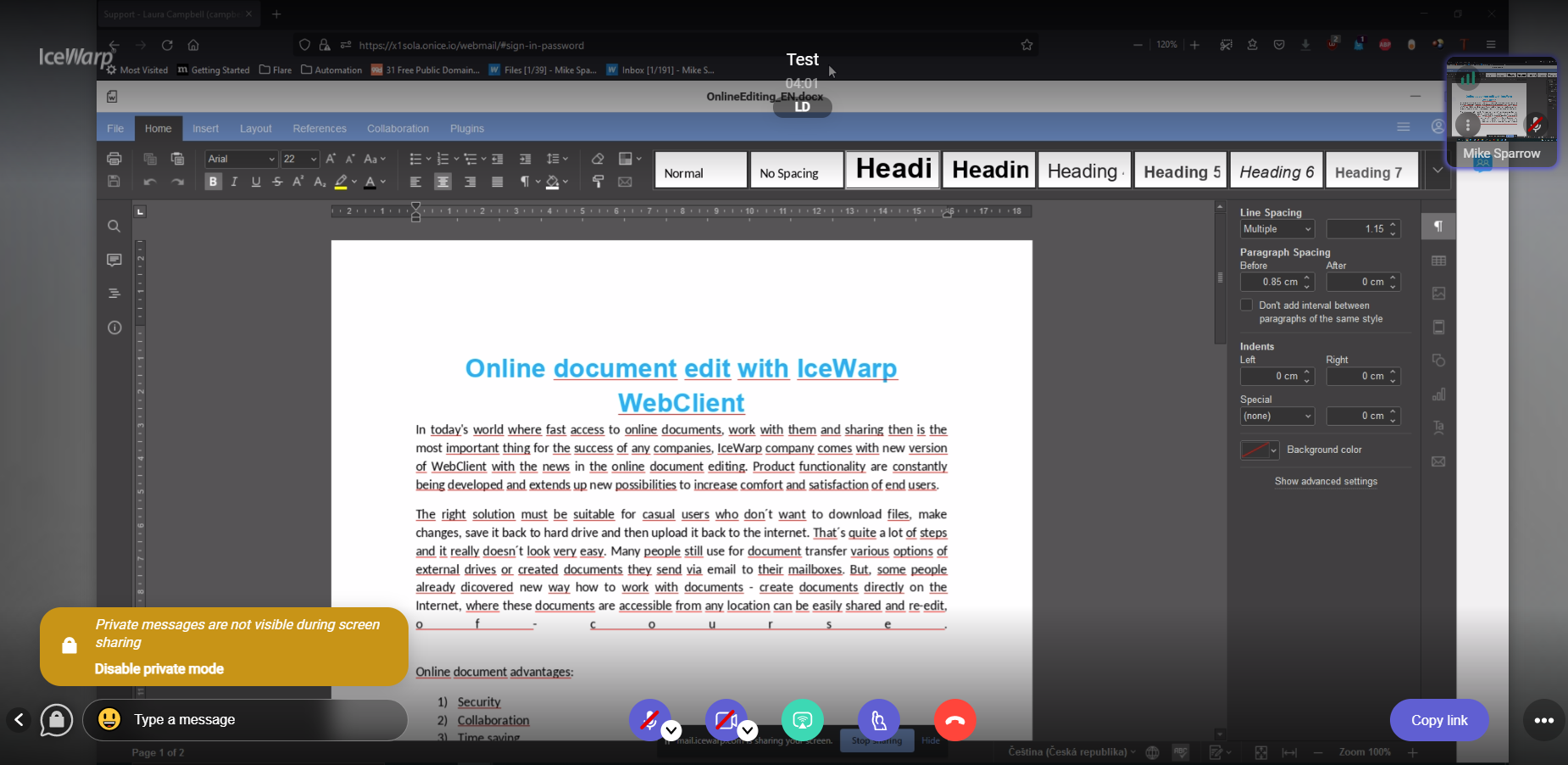1568x765 pixels.
Task: Click the Type a message field
Action: click(245, 720)
